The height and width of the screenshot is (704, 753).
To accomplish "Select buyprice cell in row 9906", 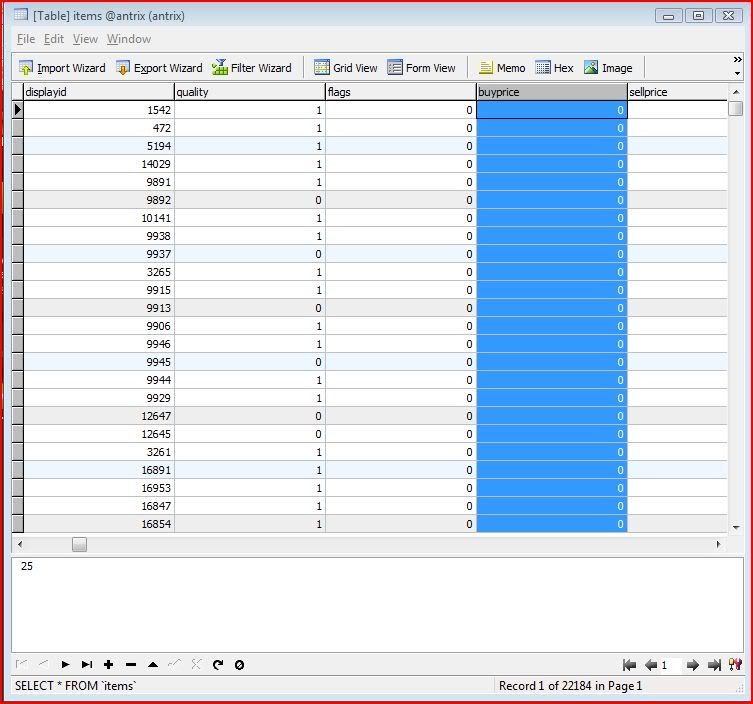I will pyautogui.click(x=552, y=326).
